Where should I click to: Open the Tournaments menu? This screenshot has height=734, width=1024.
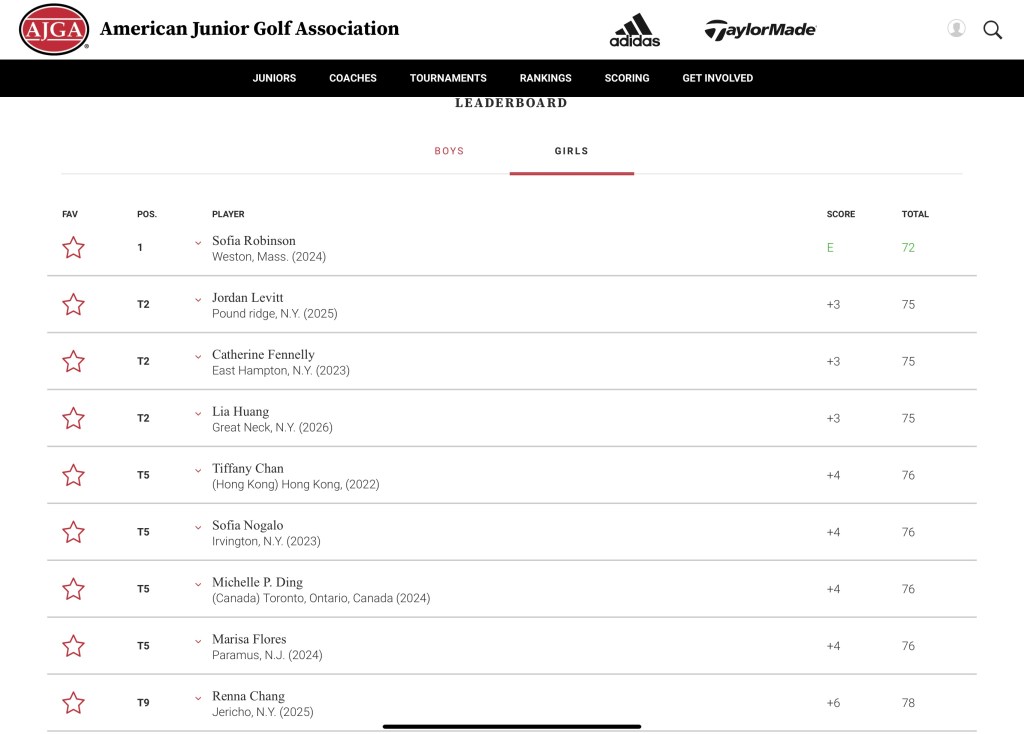pyautogui.click(x=448, y=78)
